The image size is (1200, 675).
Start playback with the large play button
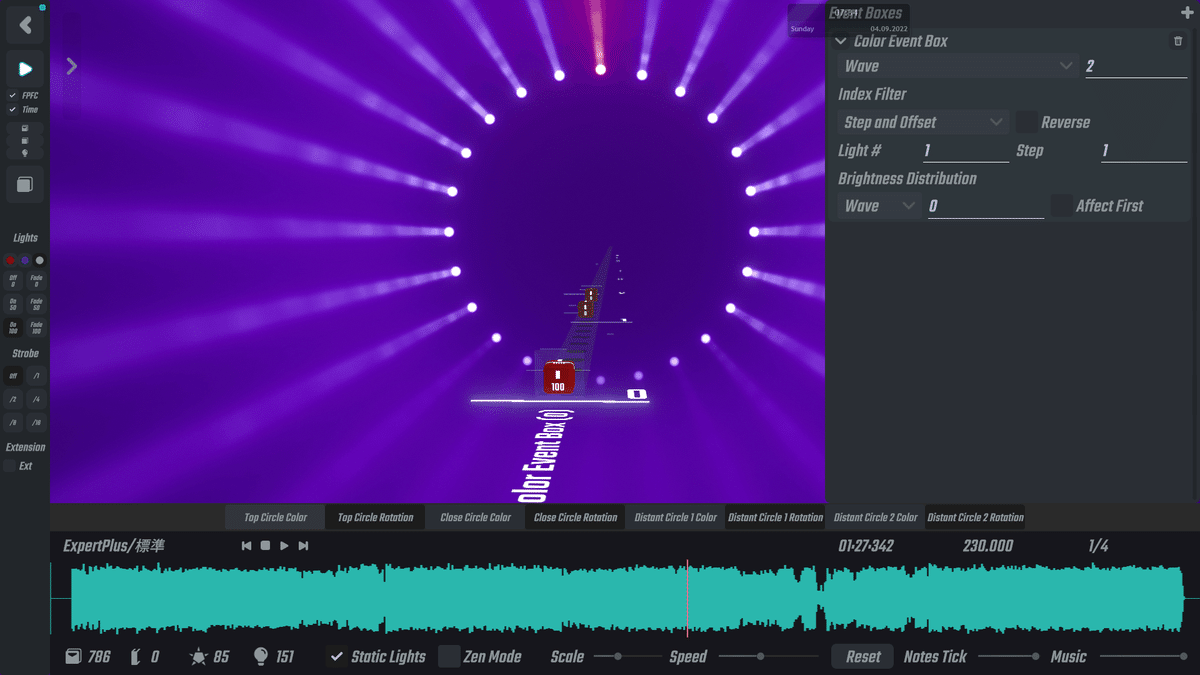click(25, 69)
